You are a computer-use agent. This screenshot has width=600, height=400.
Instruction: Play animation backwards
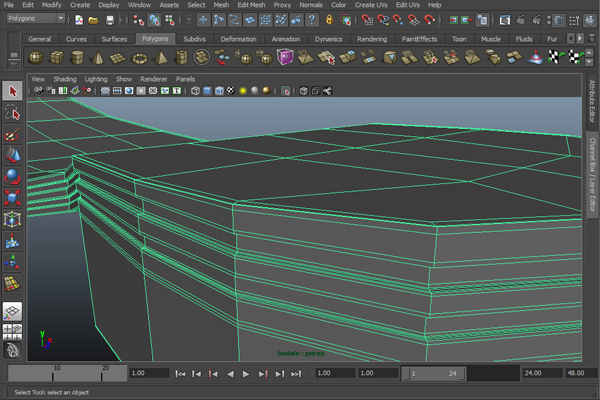(230, 374)
